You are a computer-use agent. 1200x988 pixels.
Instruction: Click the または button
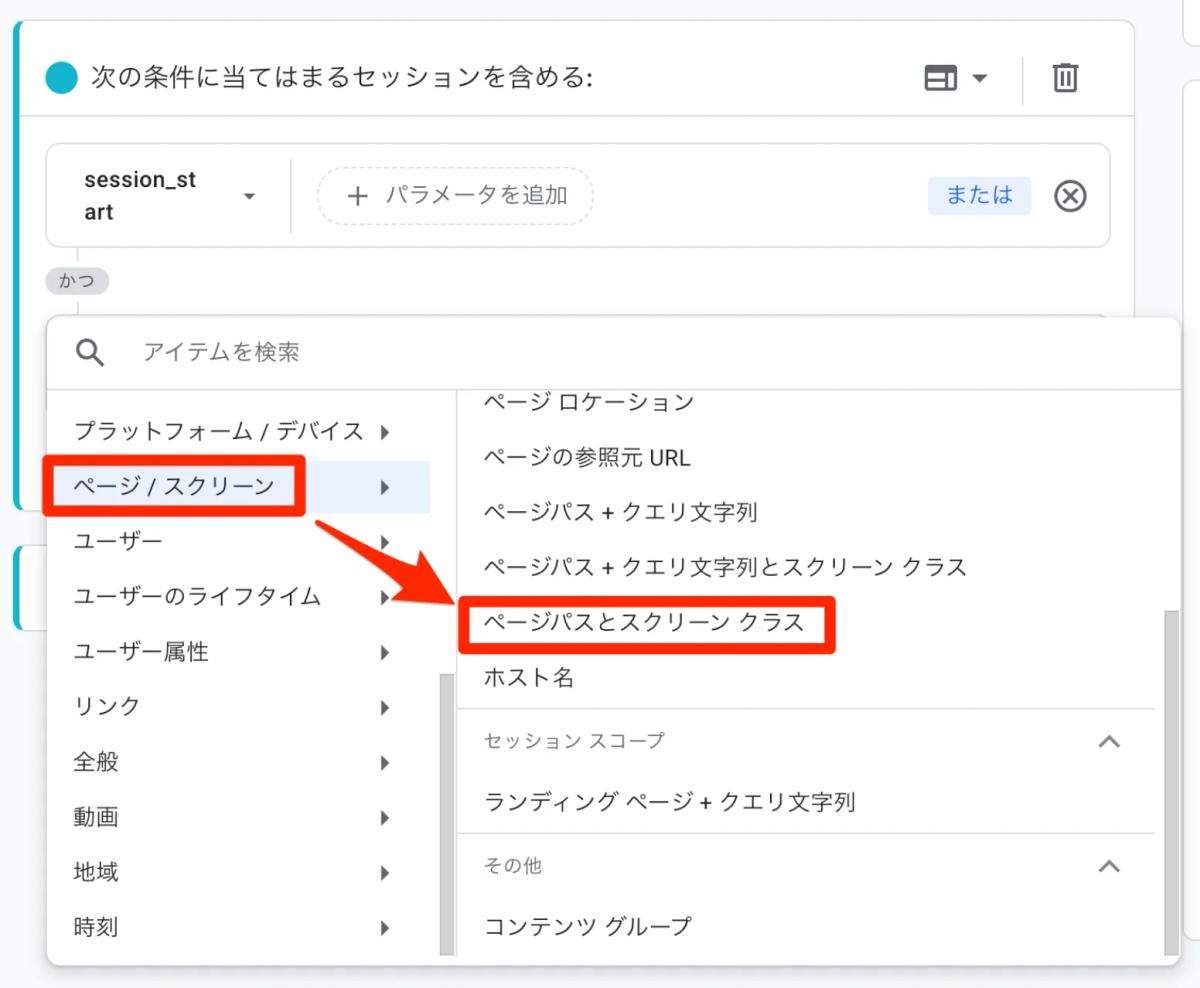click(x=979, y=195)
